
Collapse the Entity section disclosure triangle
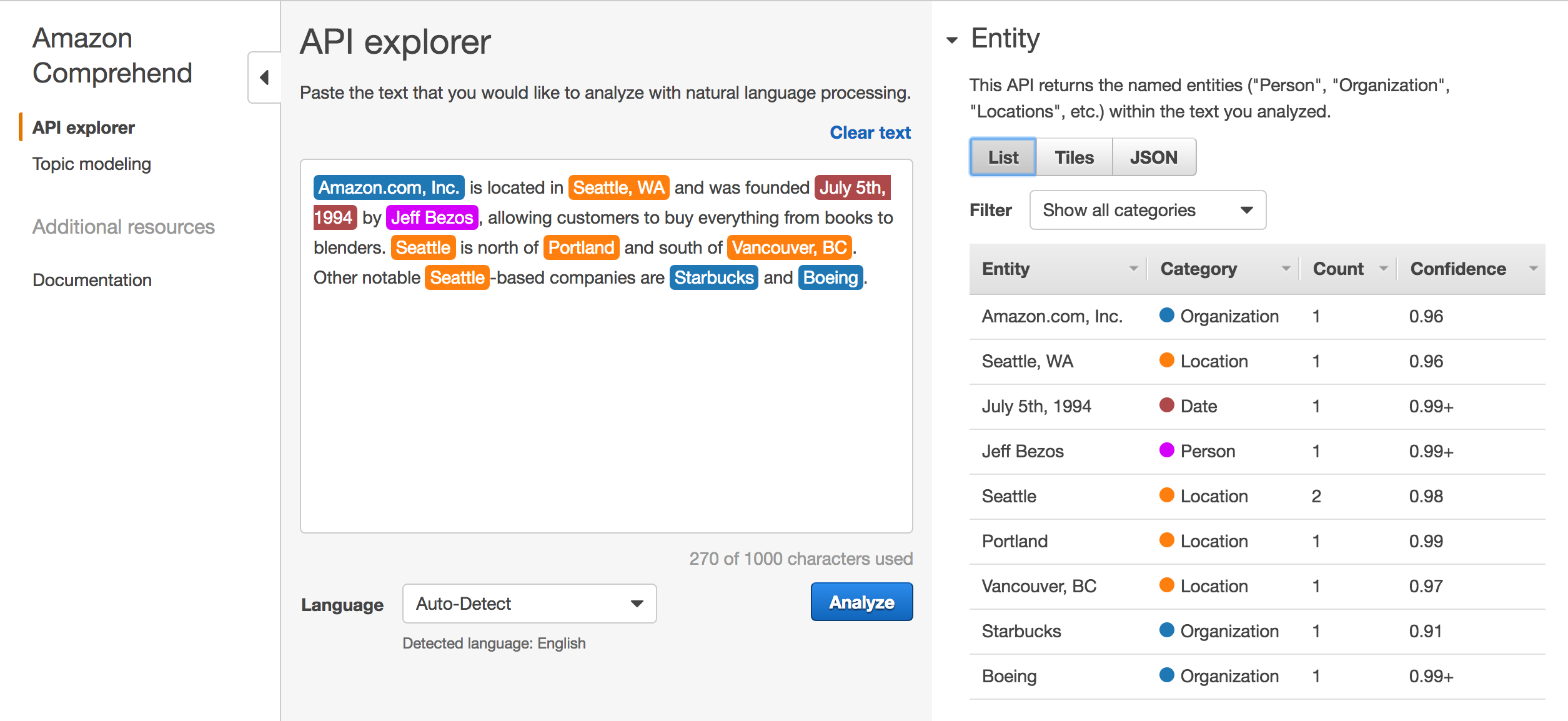[952, 39]
